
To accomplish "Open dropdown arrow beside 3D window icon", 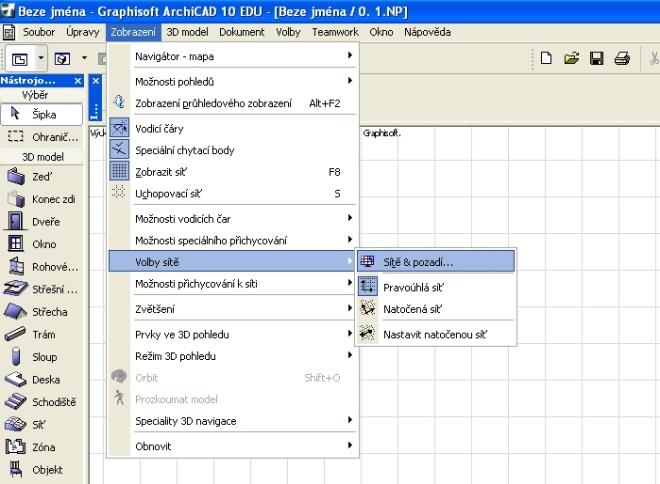I will point(84,59).
